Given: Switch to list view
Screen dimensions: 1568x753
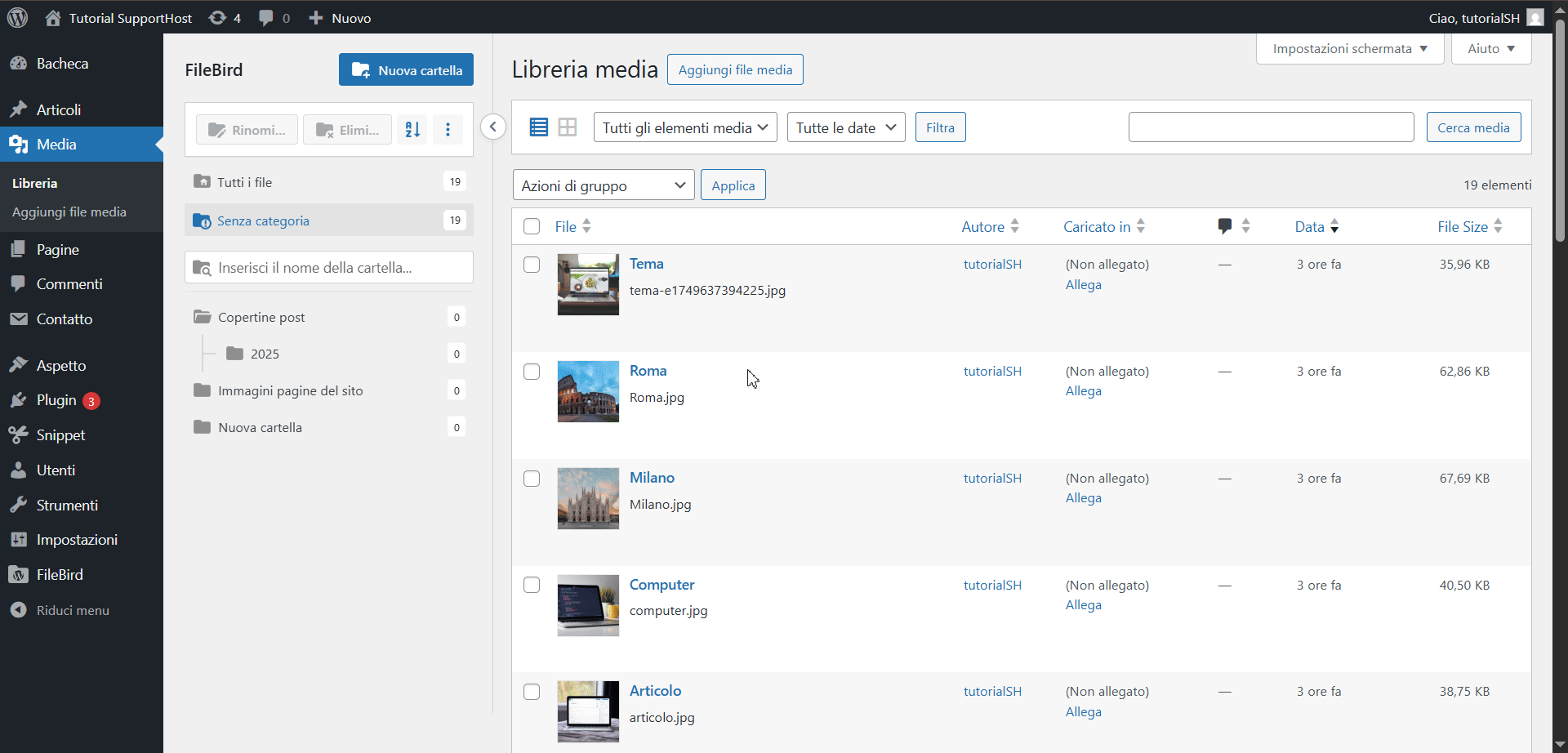Looking at the screenshot, I should click(539, 127).
